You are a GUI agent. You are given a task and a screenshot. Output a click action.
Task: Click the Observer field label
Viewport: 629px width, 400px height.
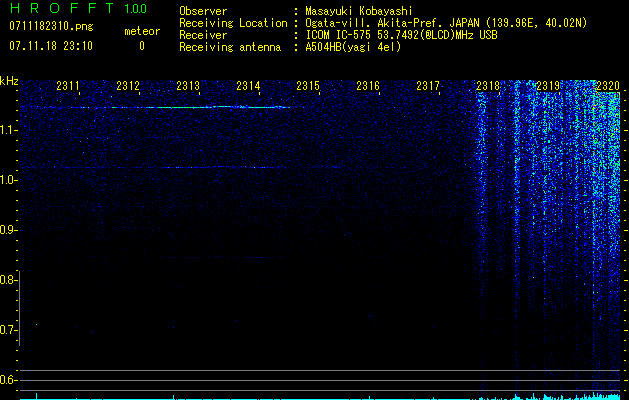pyautogui.click(x=203, y=11)
